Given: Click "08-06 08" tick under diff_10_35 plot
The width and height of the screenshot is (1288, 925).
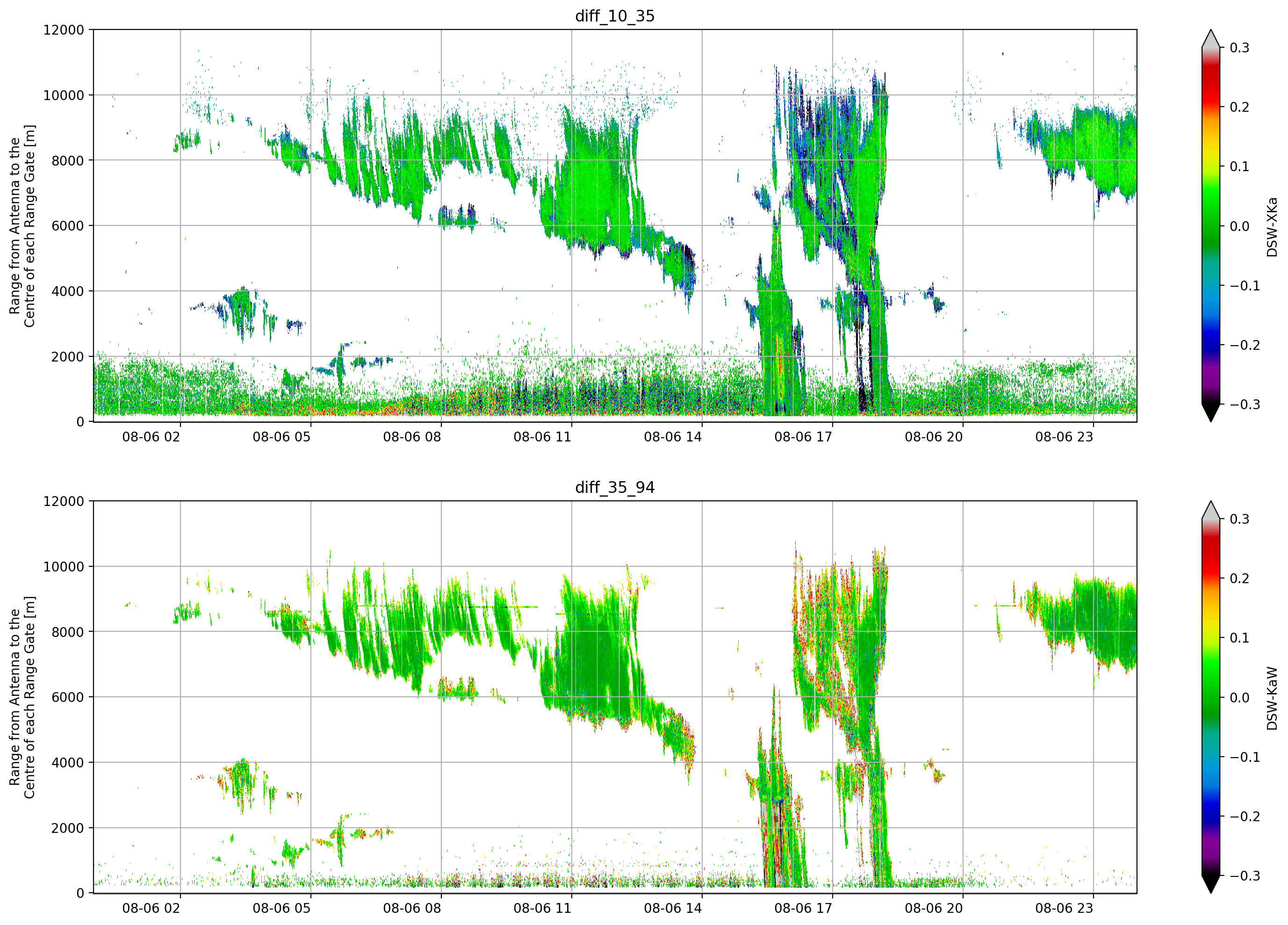Looking at the screenshot, I should pos(412,437).
